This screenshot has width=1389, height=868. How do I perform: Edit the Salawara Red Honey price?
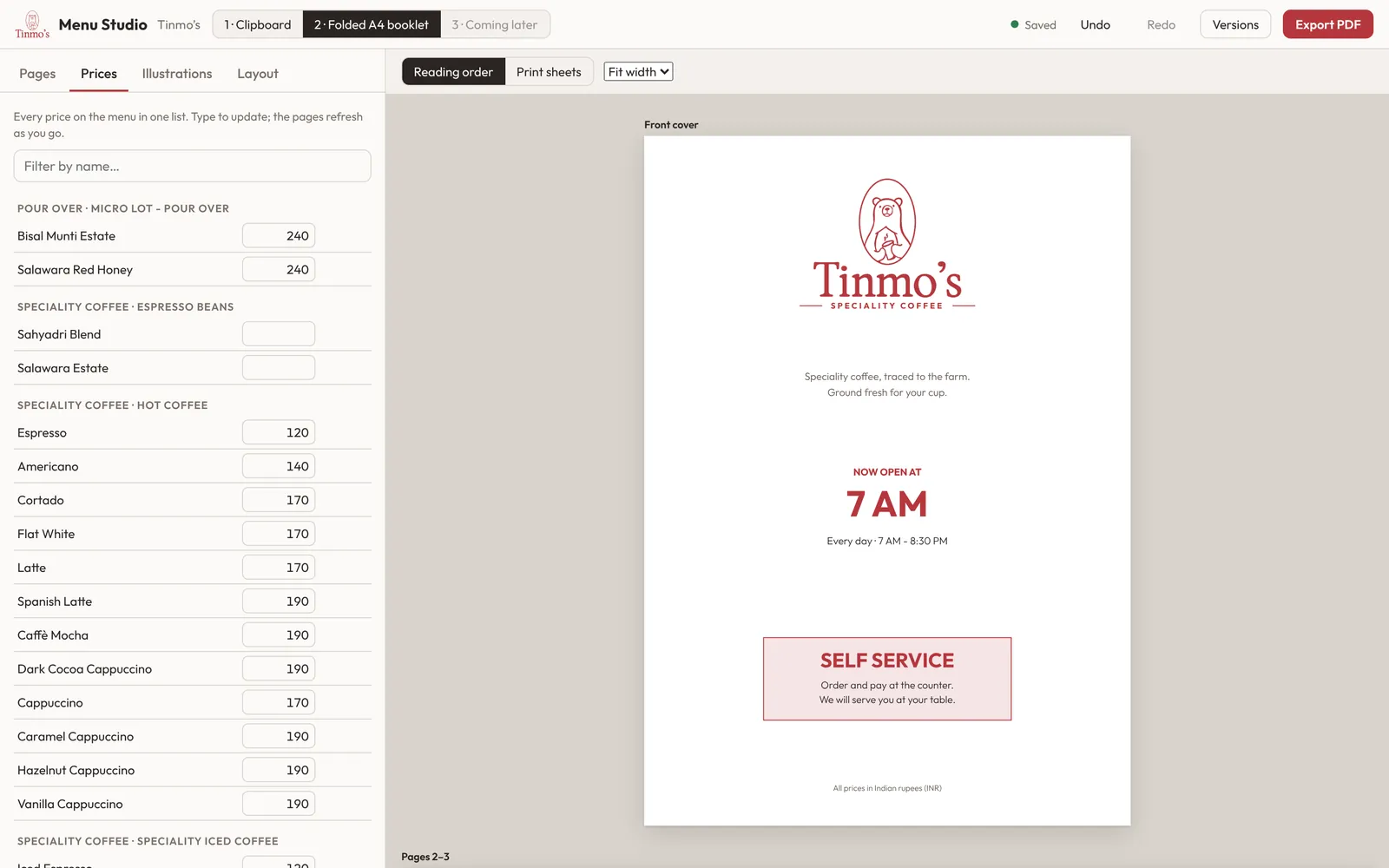tap(279, 270)
